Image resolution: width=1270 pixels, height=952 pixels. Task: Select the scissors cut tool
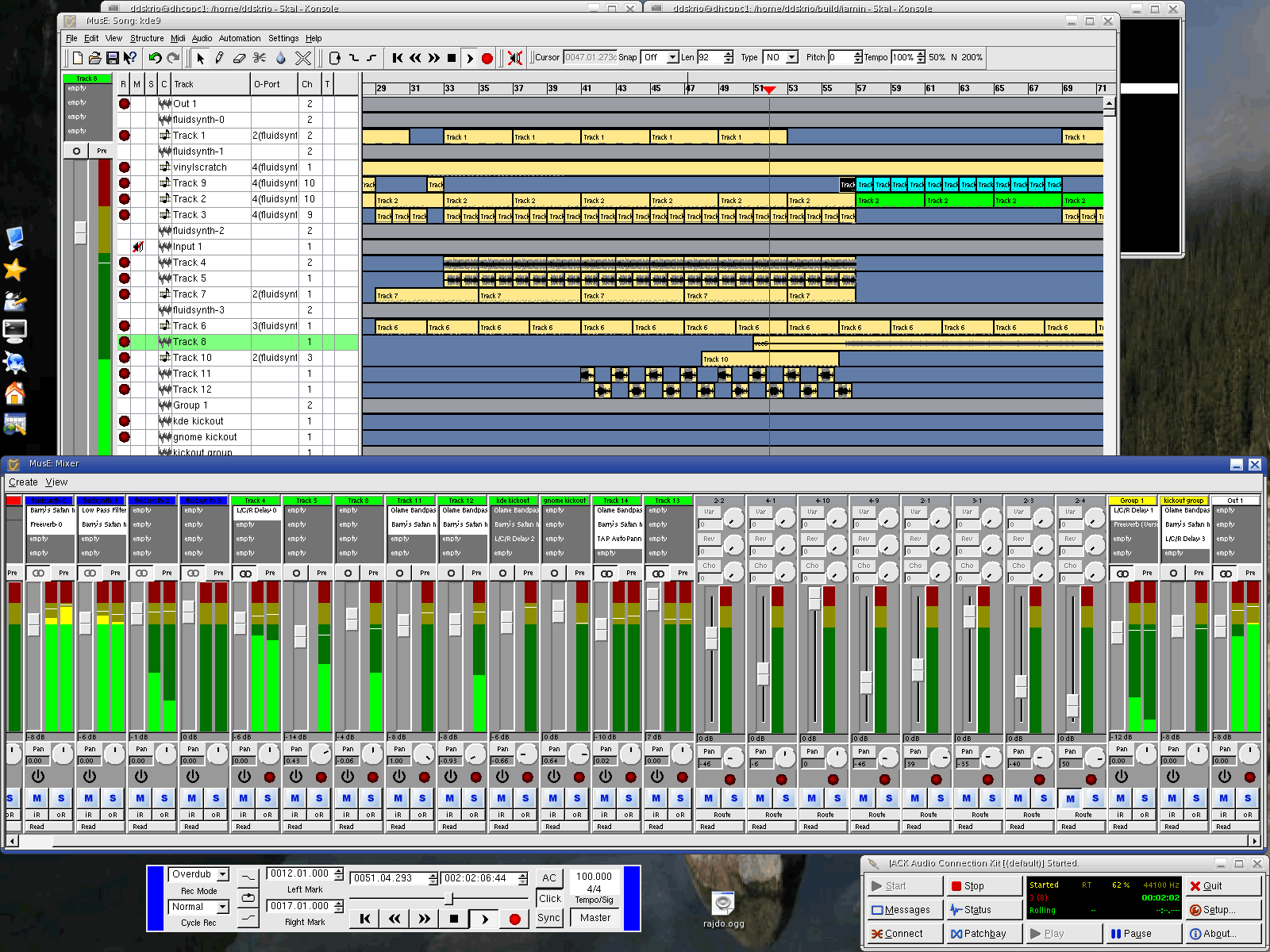coord(260,58)
